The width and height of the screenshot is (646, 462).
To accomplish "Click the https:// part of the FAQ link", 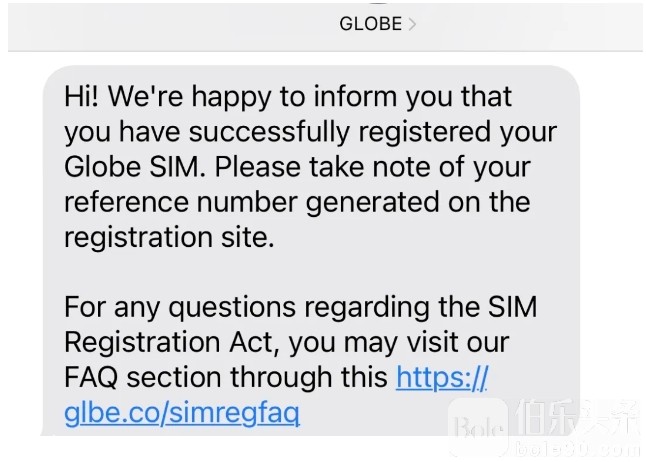I will (442, 378).
